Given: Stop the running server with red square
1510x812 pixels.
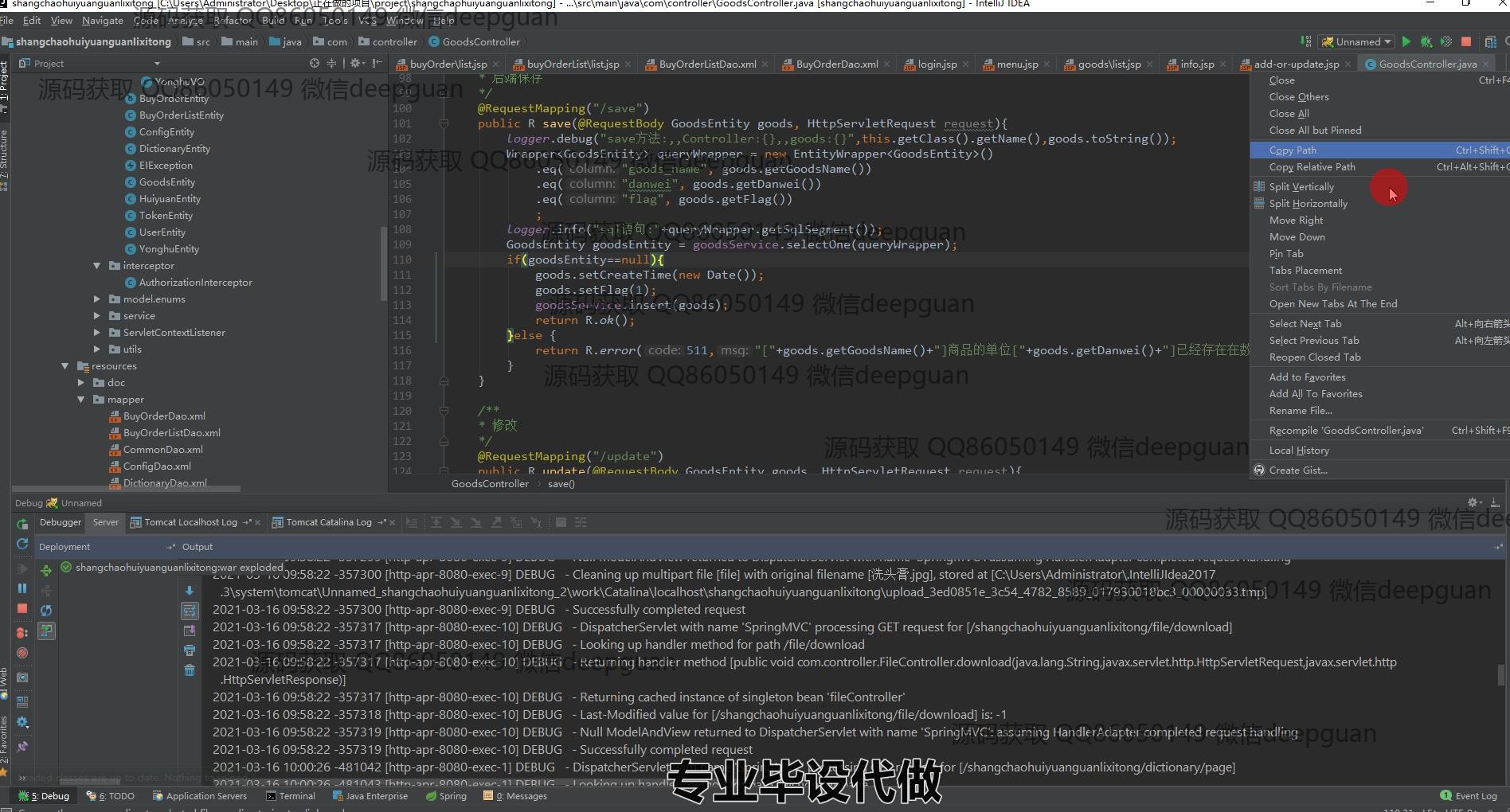Looking at the screenshot, I should pos(1465,42).
